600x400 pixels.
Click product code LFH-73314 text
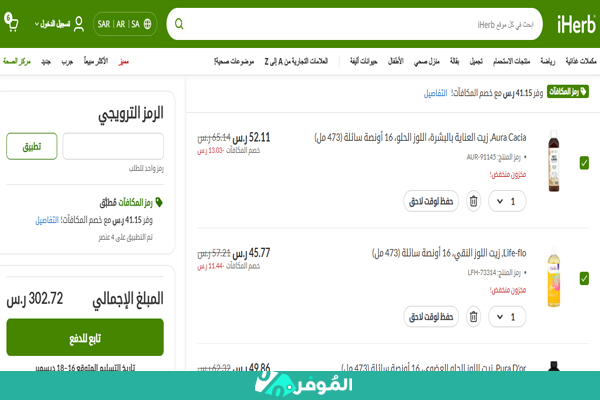[x=481, y=273]
